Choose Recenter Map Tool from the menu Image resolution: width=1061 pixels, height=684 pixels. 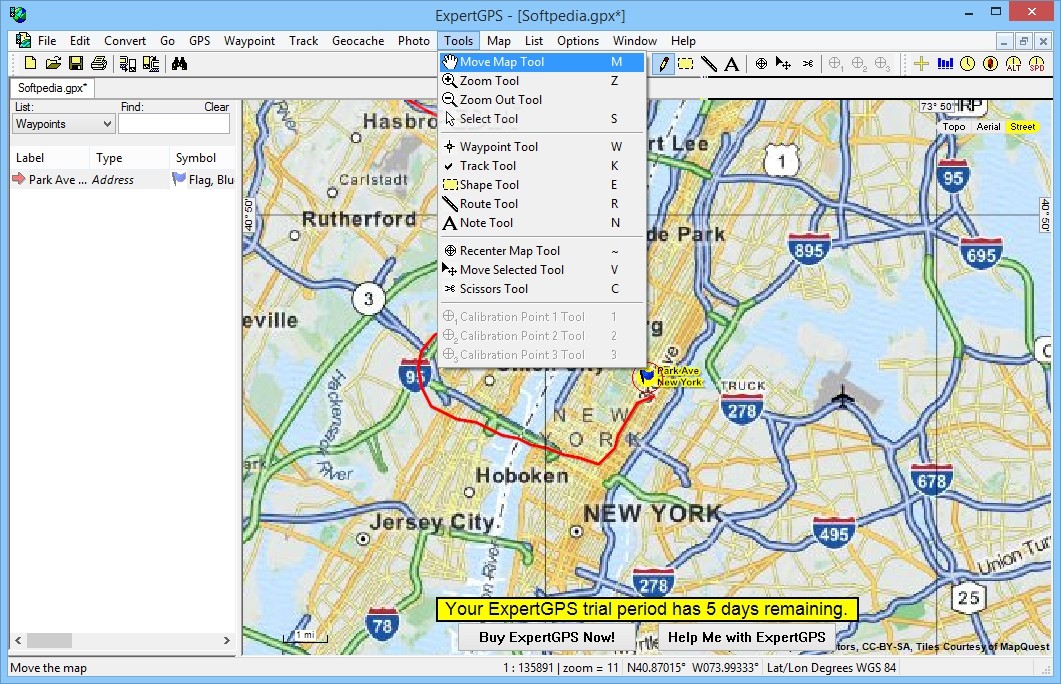541,251
